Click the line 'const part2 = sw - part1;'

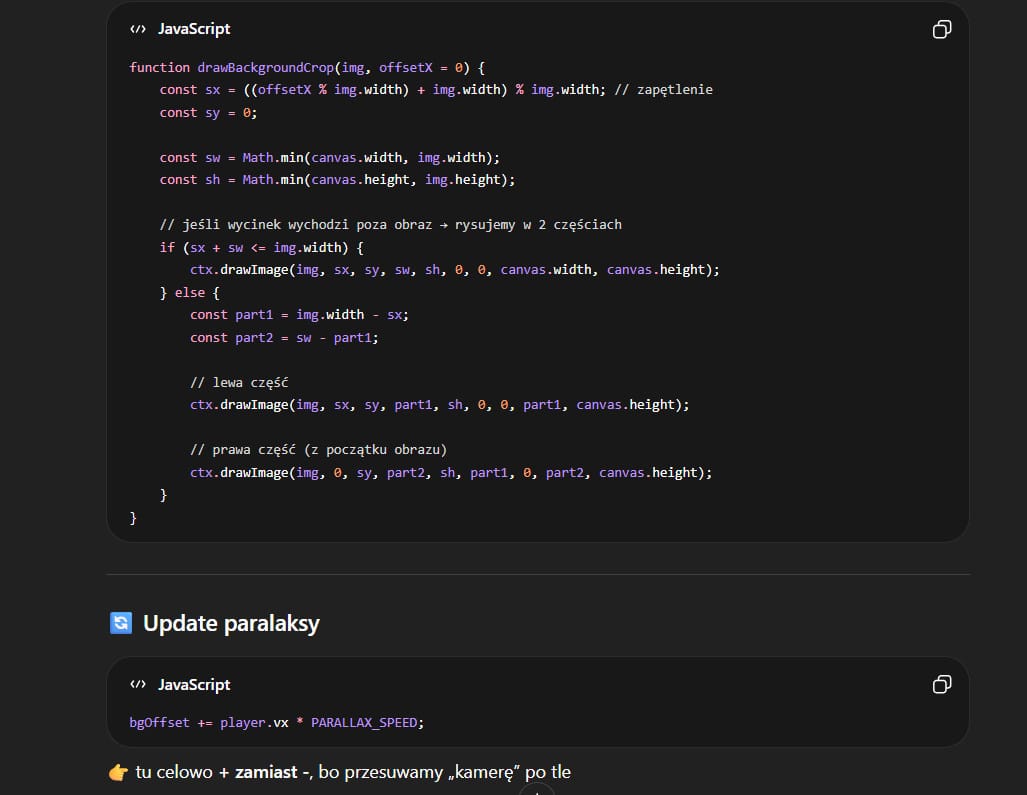pyautogui.click(x=284, y=338)
